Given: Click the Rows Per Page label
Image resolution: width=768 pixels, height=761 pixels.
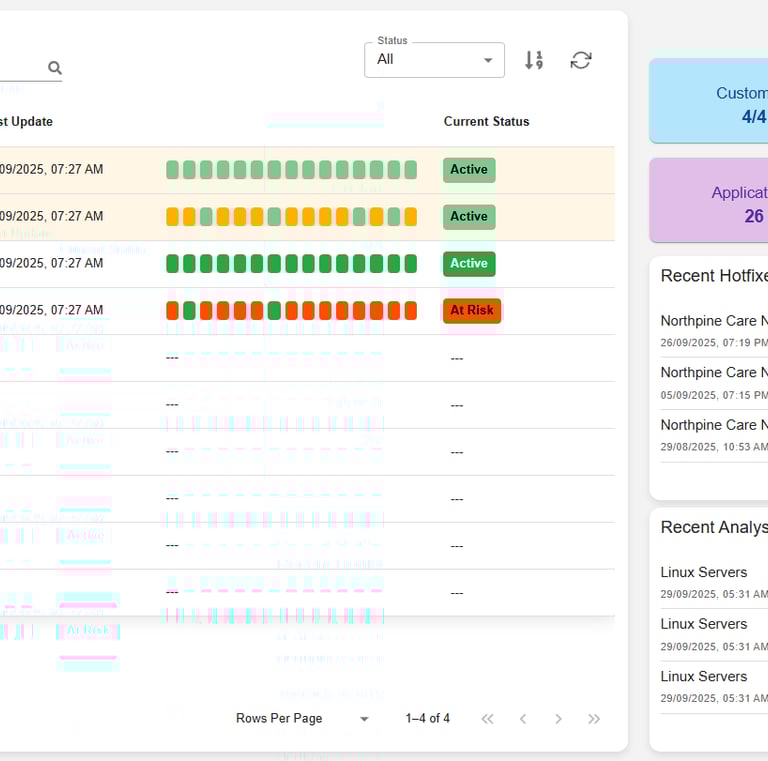Looking at the screenshot, I should (279, 718).
